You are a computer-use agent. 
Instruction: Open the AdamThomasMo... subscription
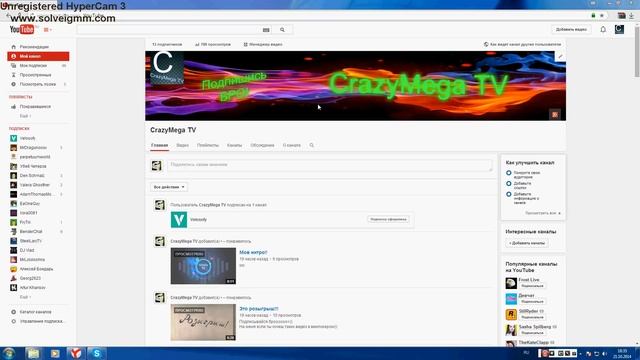click(x=38, y=194)
